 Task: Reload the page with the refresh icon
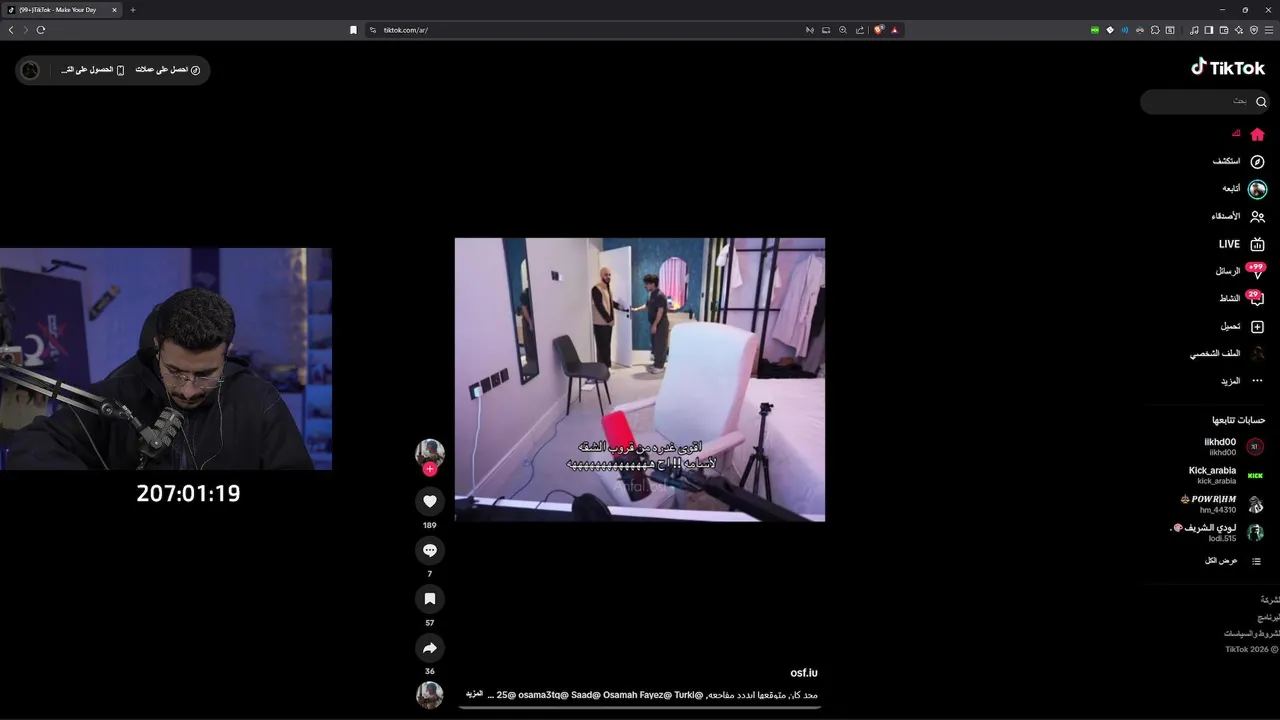click(41, 30)
